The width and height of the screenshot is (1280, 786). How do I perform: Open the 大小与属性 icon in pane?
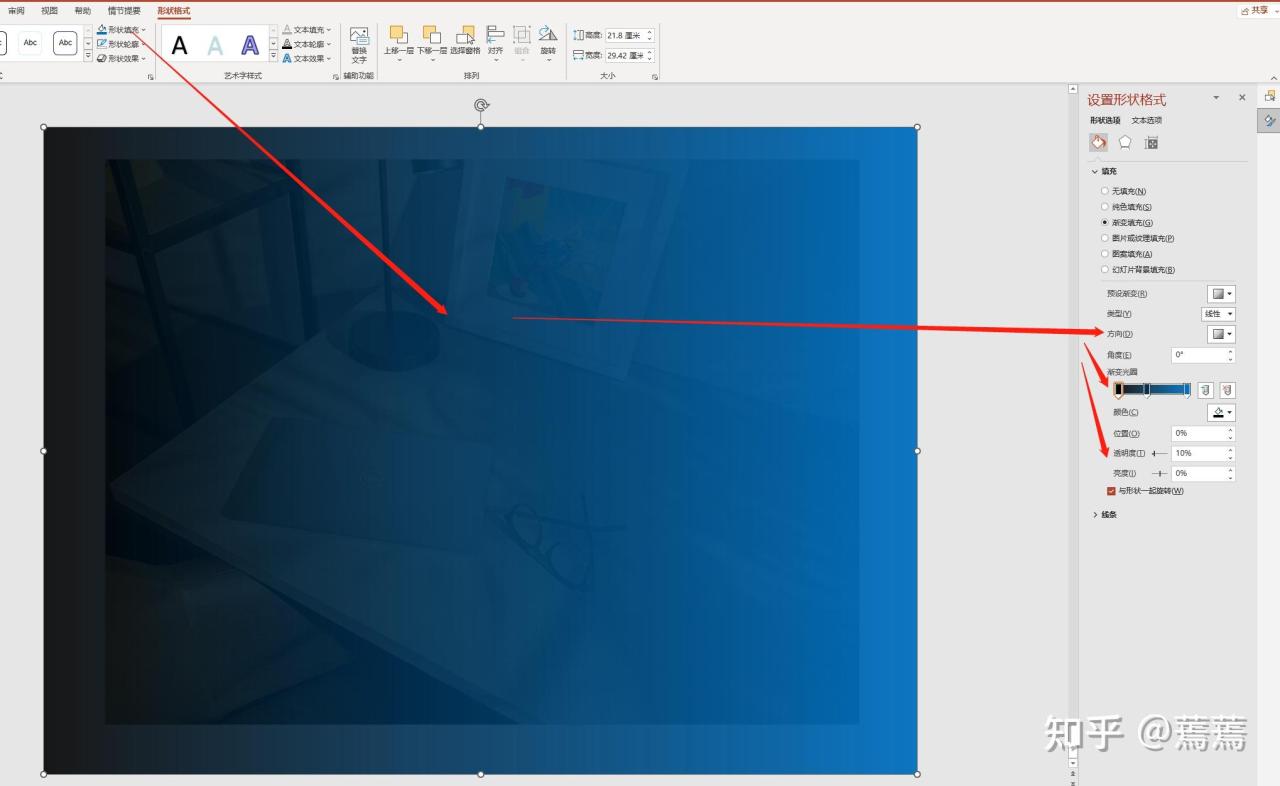(x=1151, y=143)
